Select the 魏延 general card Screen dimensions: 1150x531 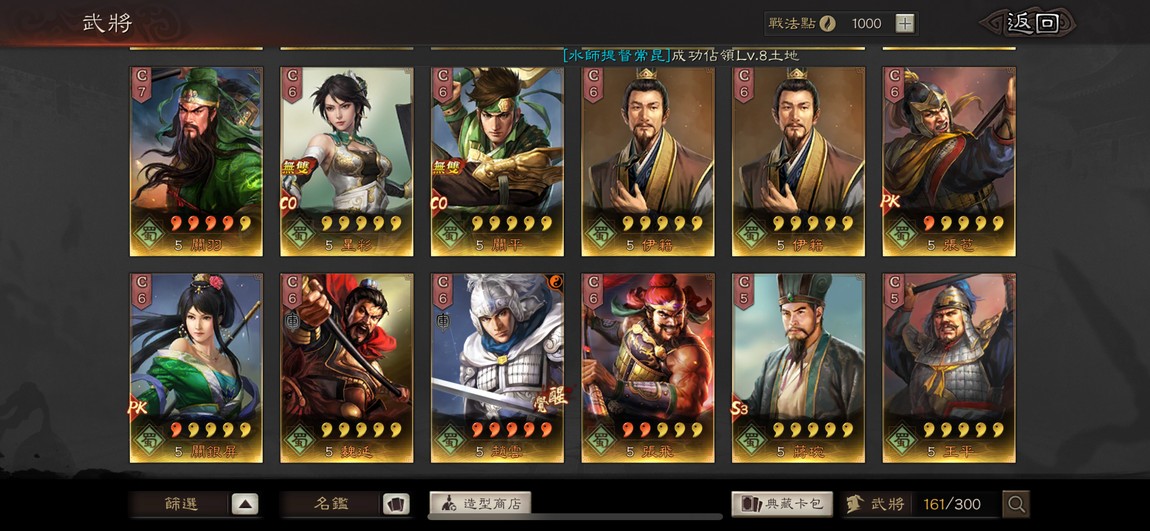coord(346,368)
